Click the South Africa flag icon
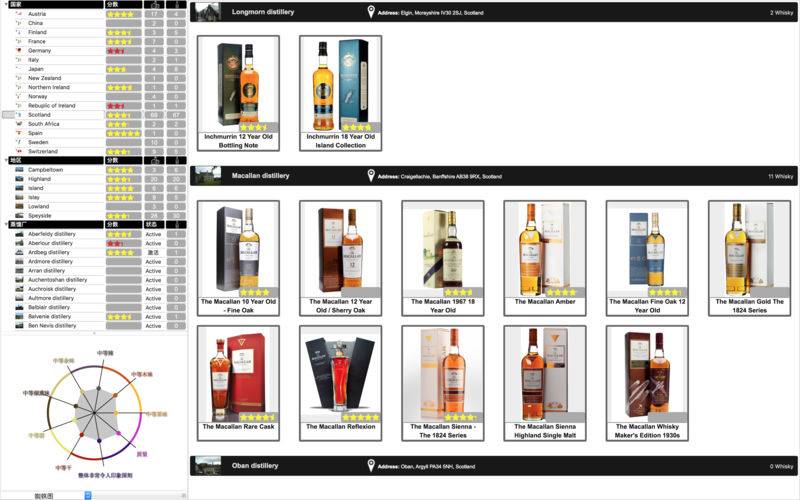The image size is (800, 500). coord(19,124)
